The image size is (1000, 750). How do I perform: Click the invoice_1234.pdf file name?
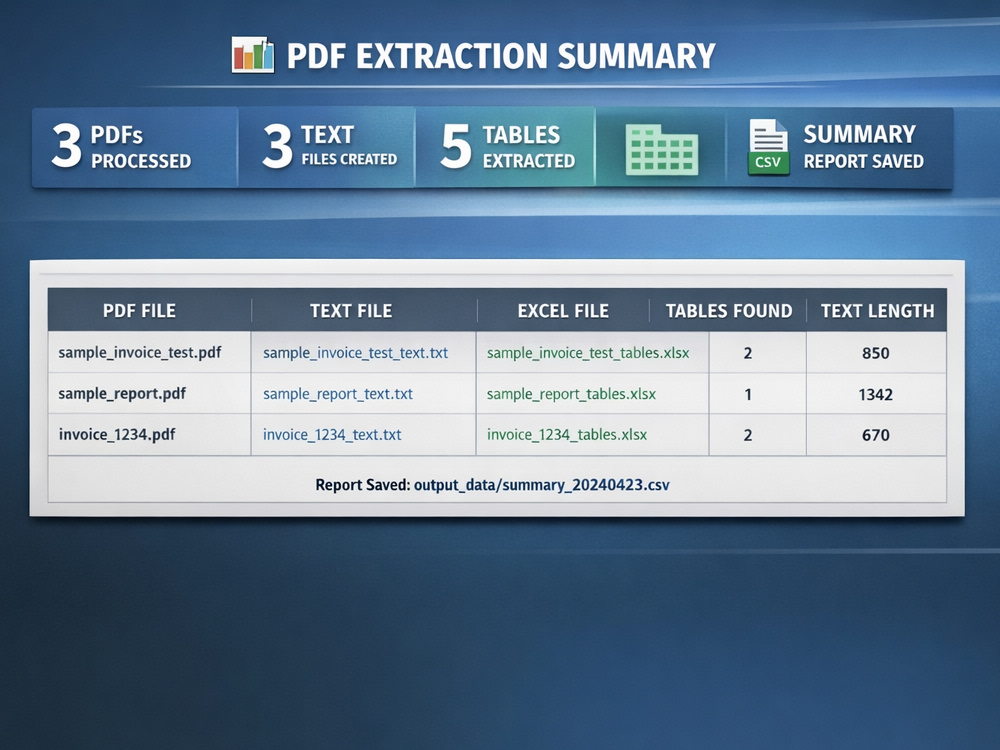tap(117, 434)
